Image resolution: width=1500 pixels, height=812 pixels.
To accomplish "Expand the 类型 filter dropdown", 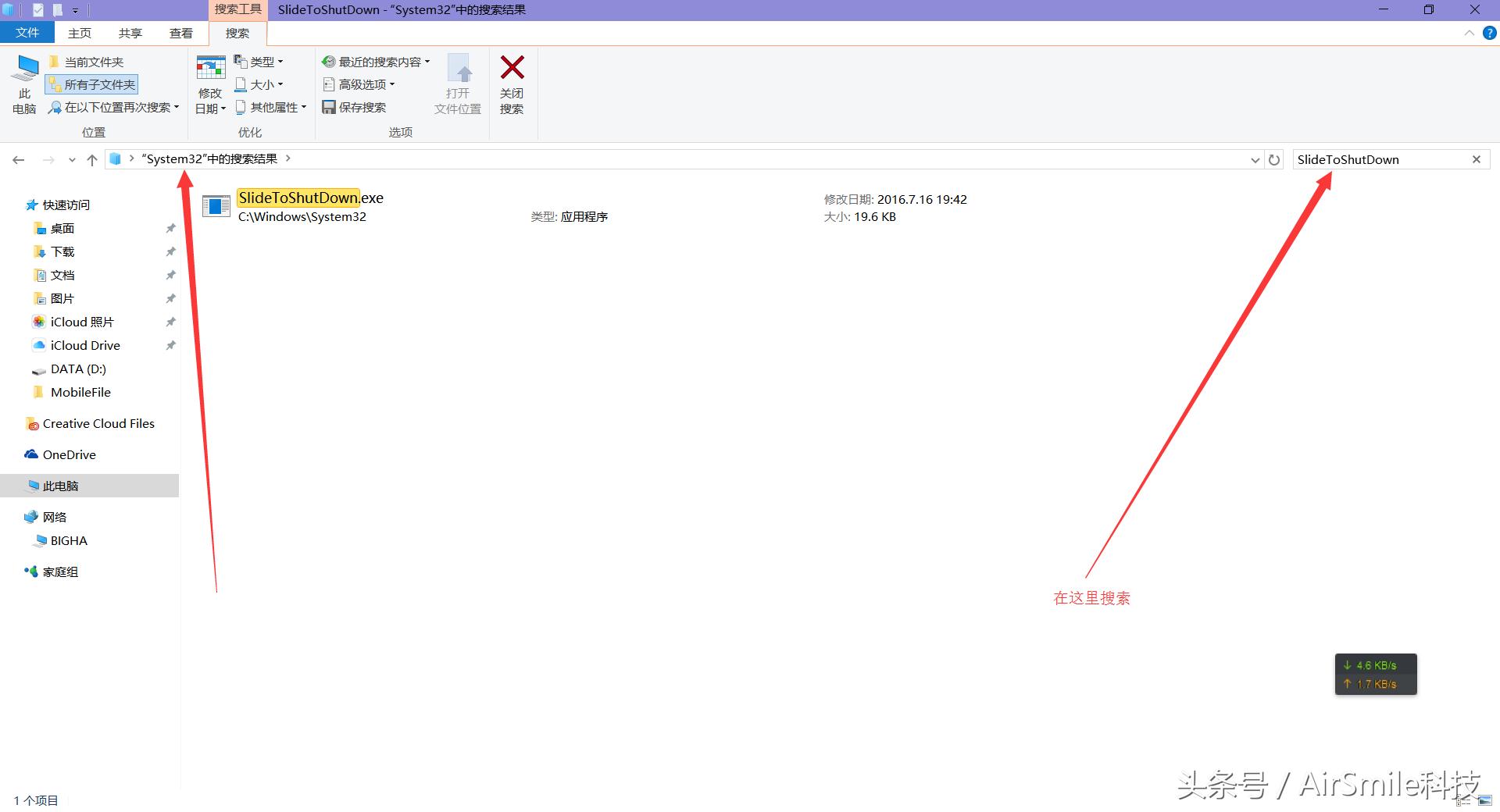I will (x=260, y=61).
